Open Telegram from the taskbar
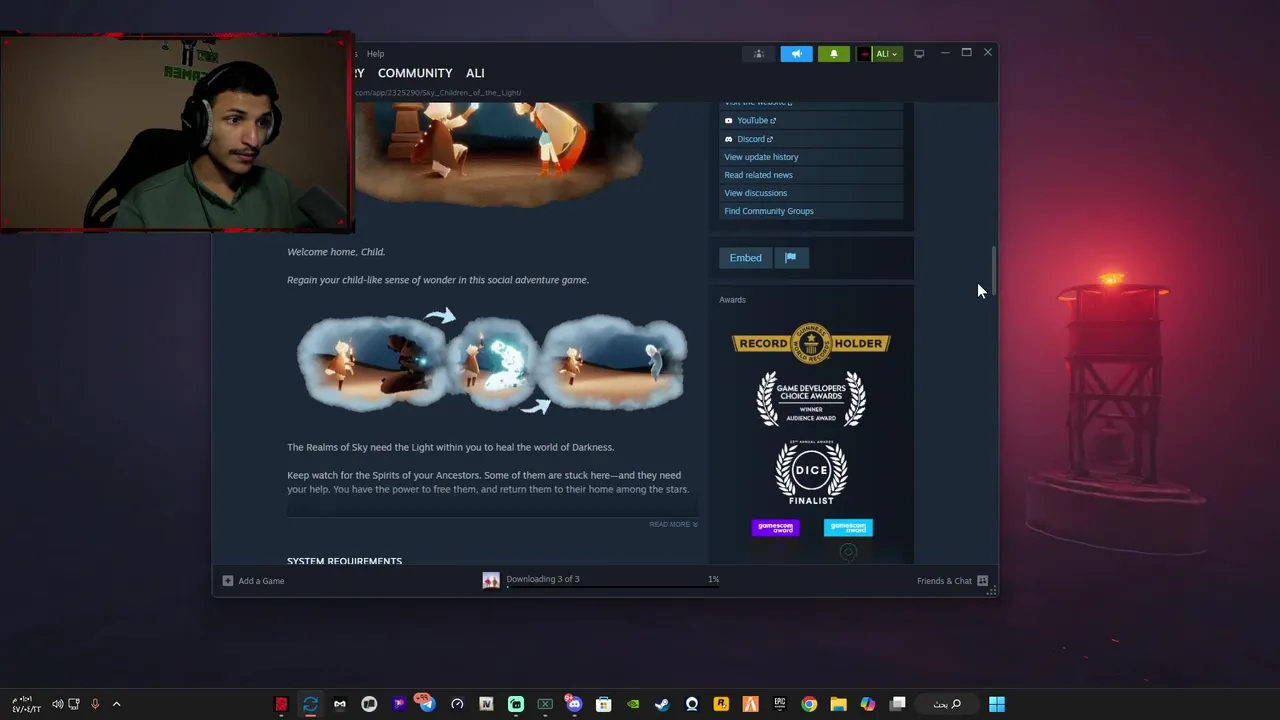This screenshot has height=720, width=1280. coord(427,704)
